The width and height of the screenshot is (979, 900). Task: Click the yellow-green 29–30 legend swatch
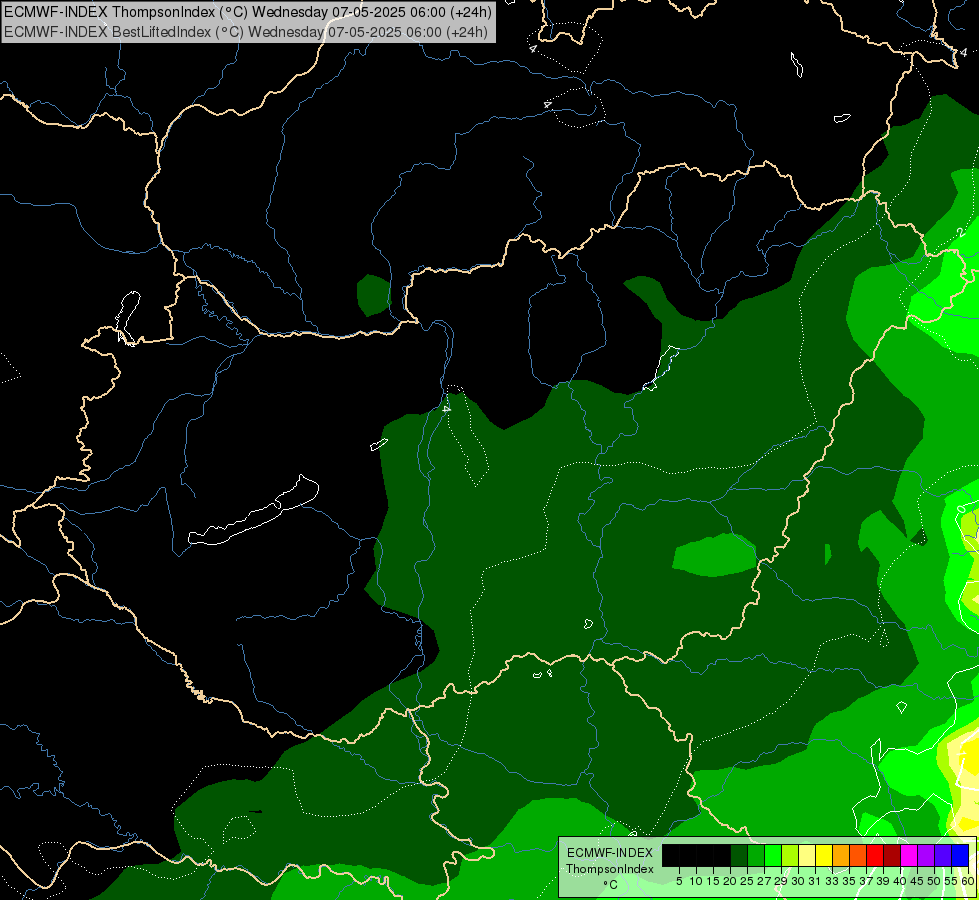click(790, 855)
